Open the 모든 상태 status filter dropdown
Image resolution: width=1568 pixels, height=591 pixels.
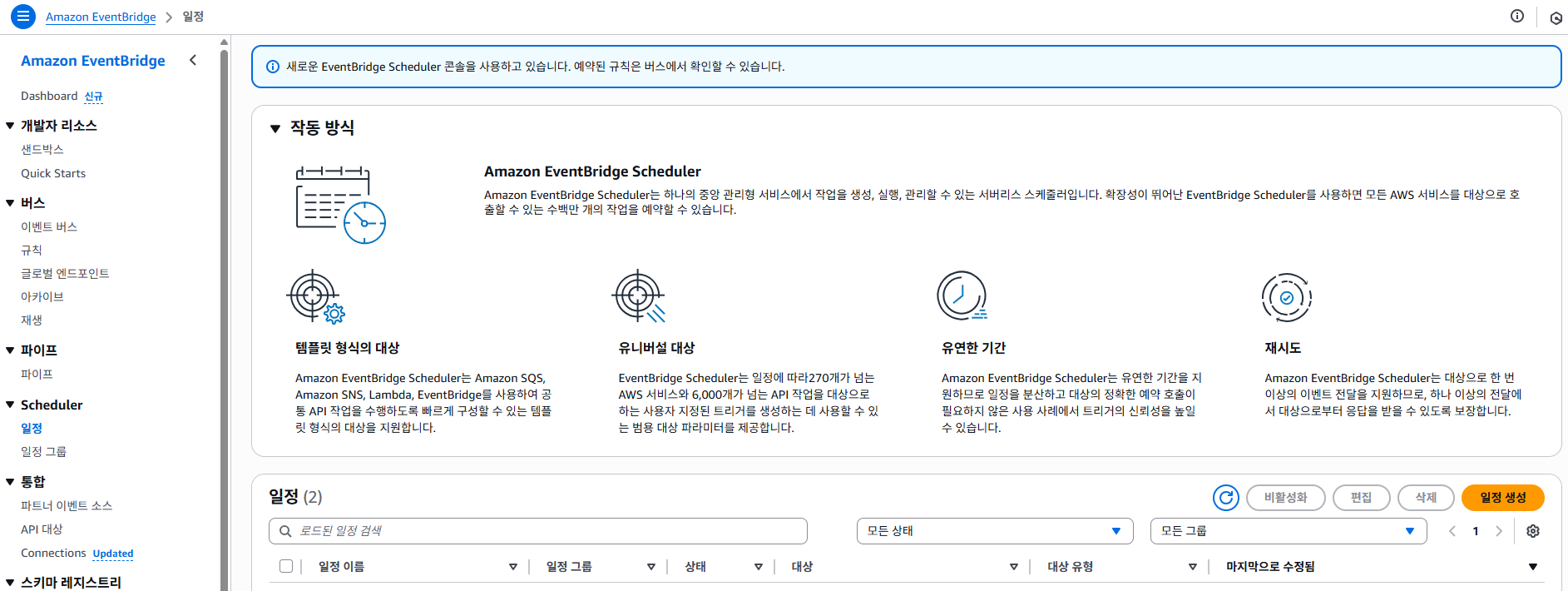point(995,531)
